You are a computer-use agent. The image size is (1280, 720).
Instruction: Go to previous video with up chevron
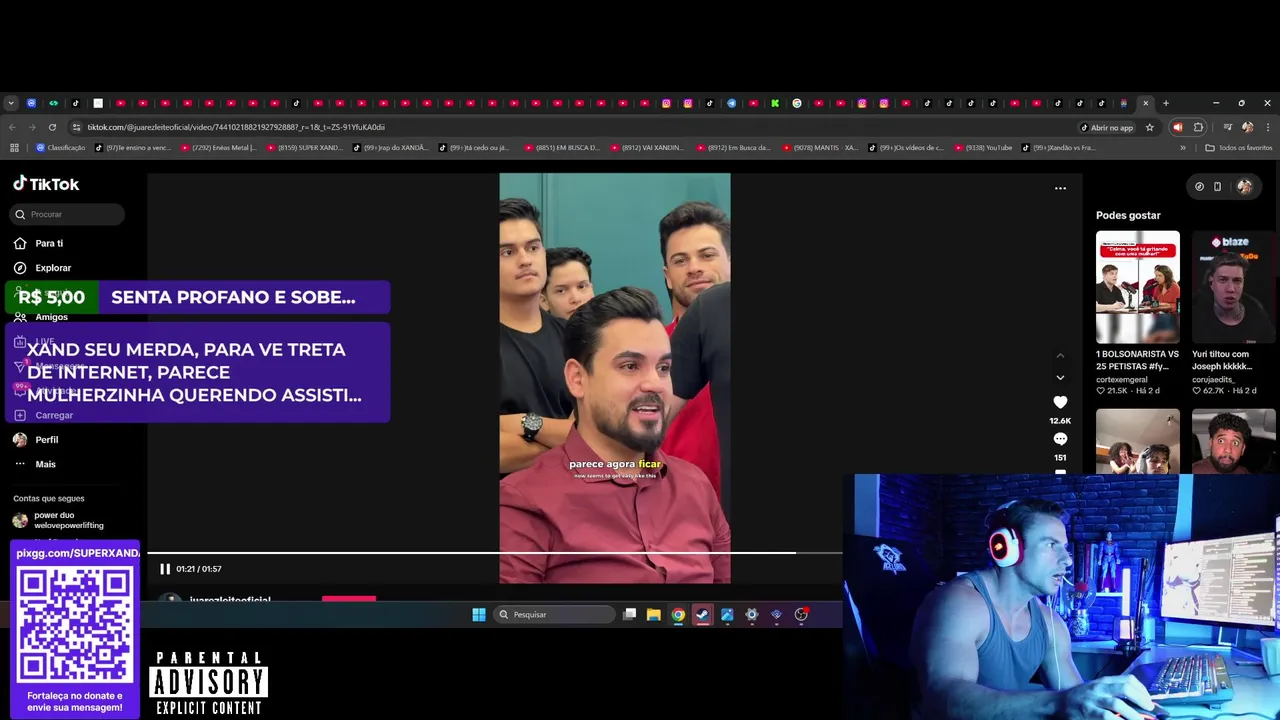point(1060,355)
